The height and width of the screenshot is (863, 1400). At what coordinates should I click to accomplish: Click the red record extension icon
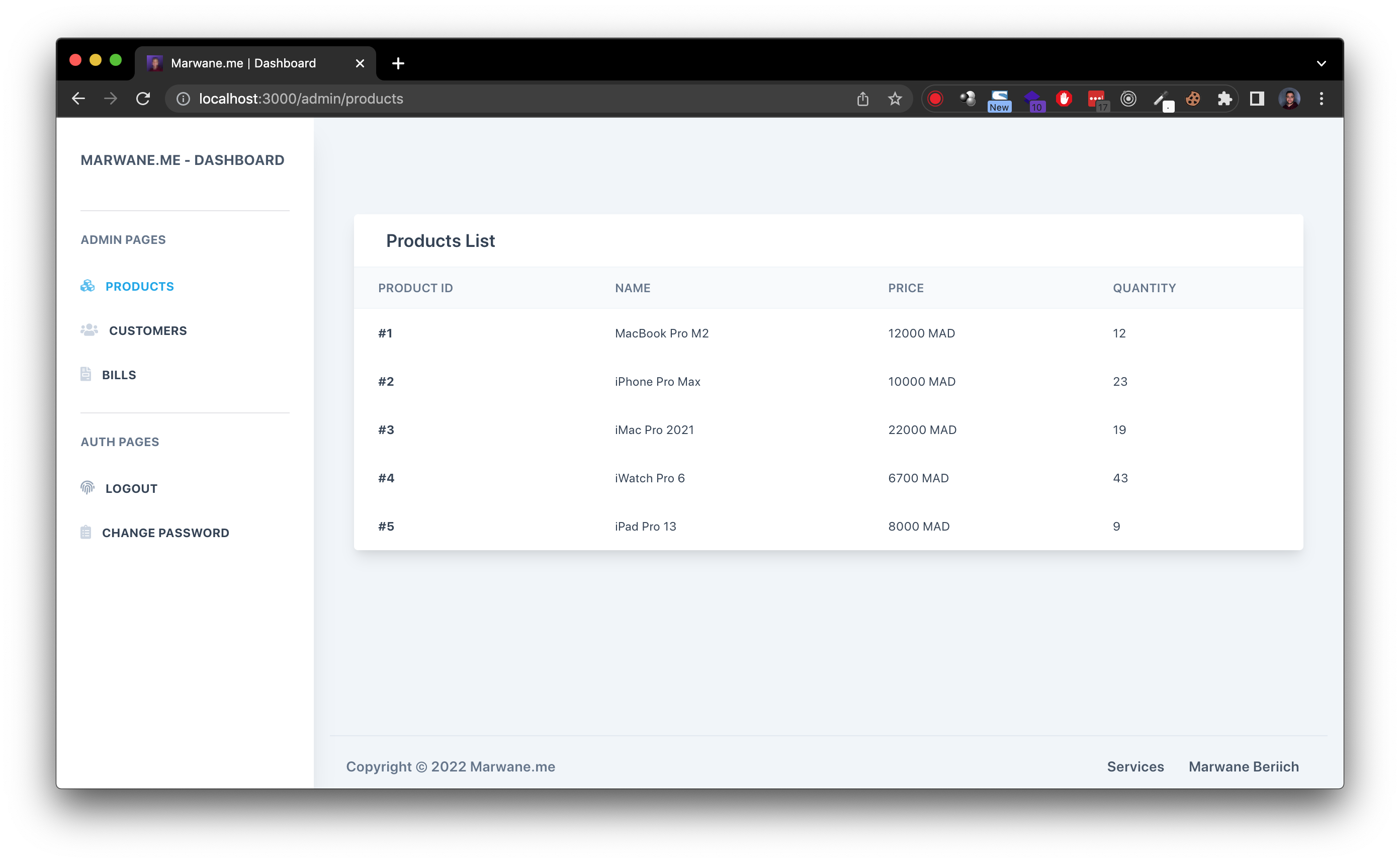(x=934, y=99)
